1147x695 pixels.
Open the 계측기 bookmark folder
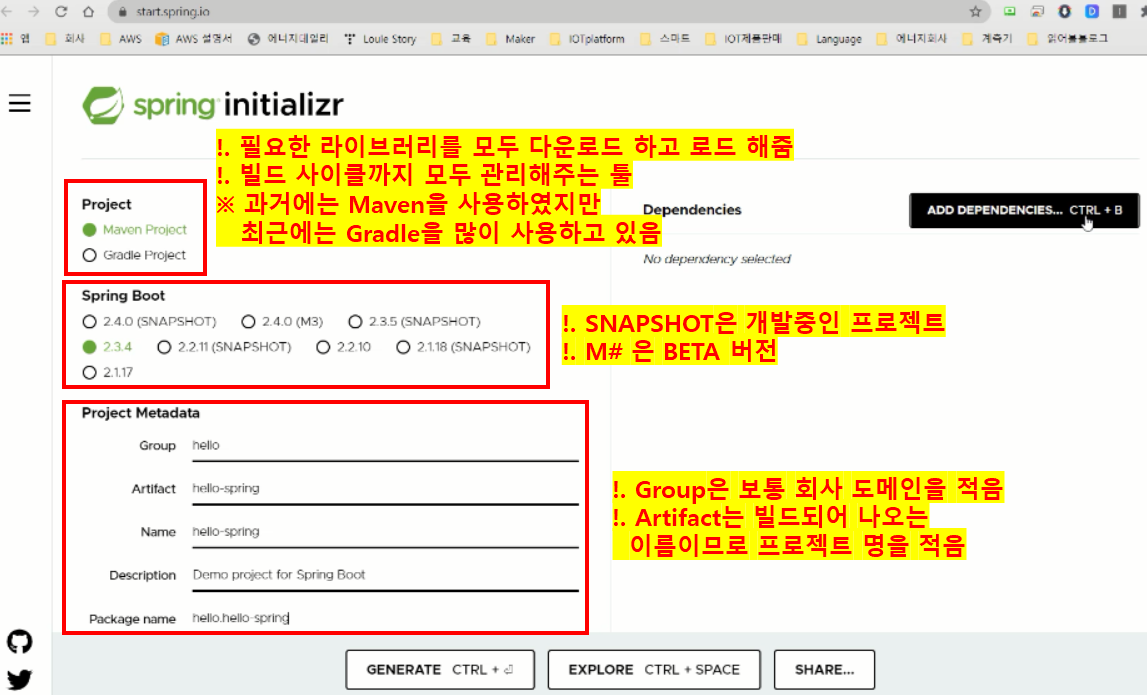988,39
